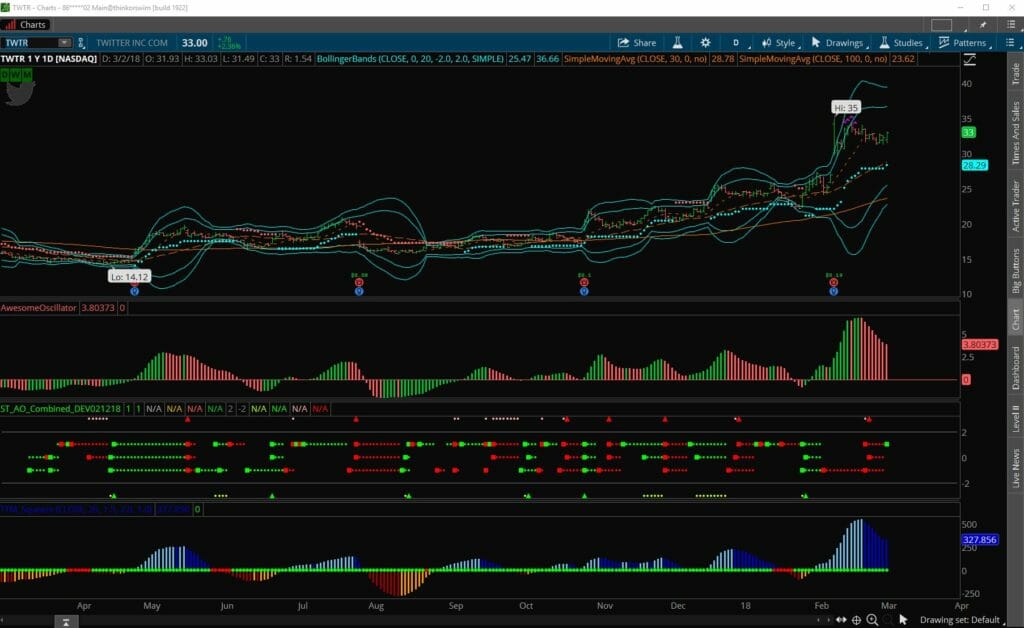Screen dimensions: 1024x628
Task: Click the earnings event marker near February
Action: pos(833,283)
